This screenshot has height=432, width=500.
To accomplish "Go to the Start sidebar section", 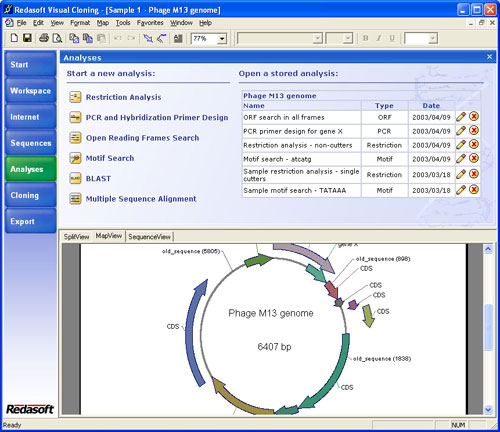I will (30, 64).
